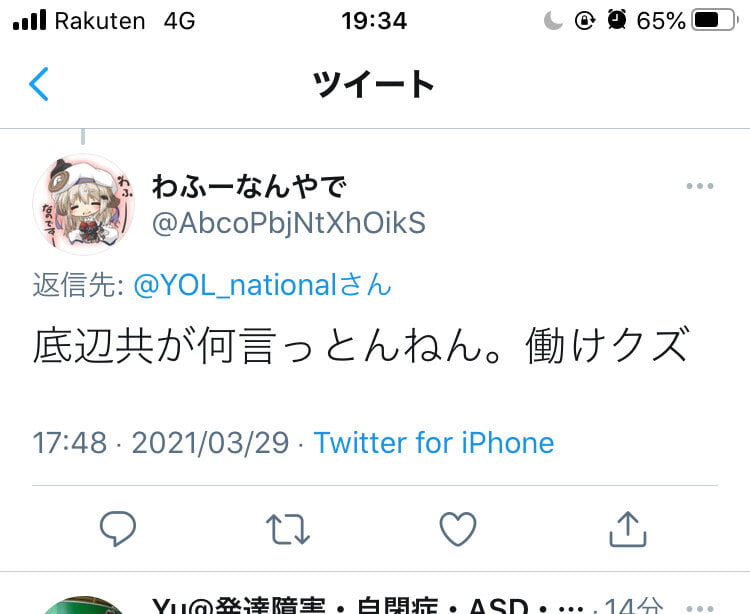
Task: Share the tweet via upload icon
Action: pyautogui.click(x=628, y=529)
